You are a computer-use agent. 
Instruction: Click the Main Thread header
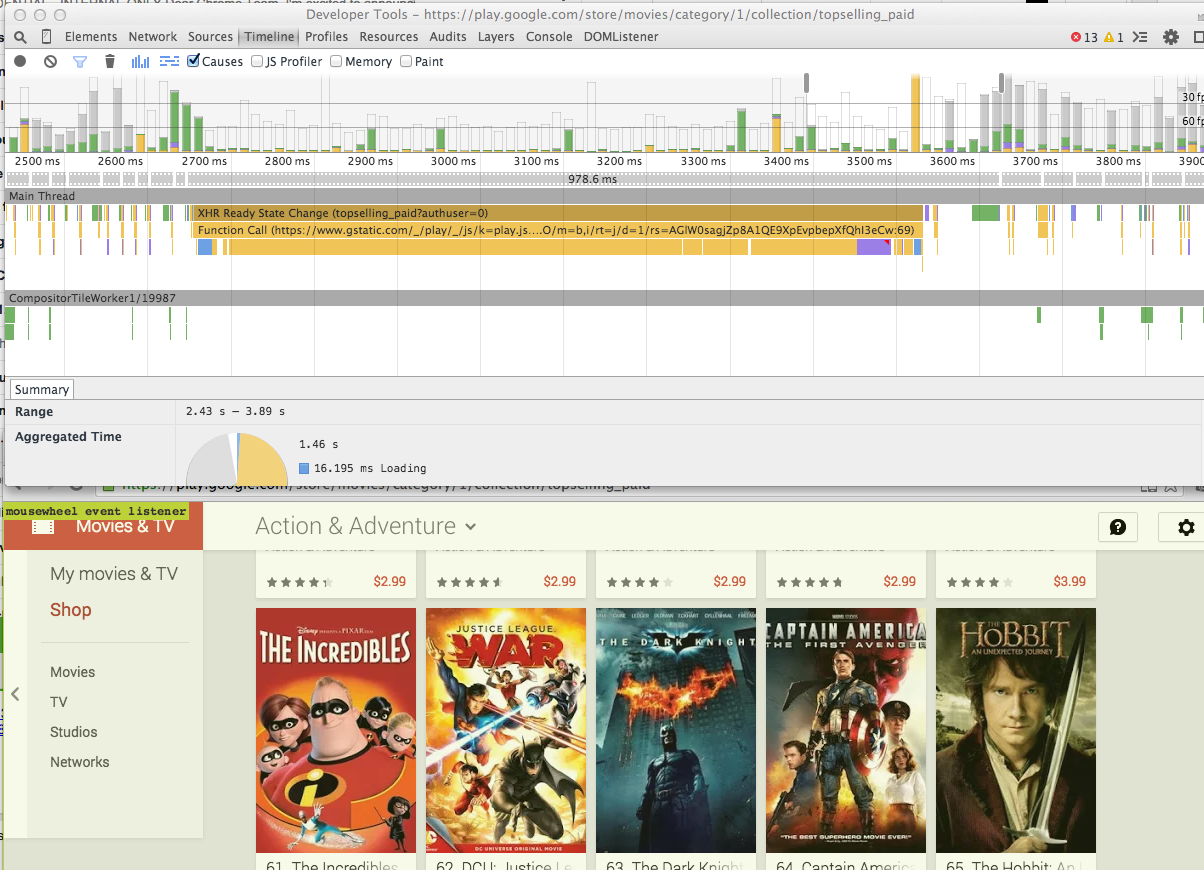604,196
